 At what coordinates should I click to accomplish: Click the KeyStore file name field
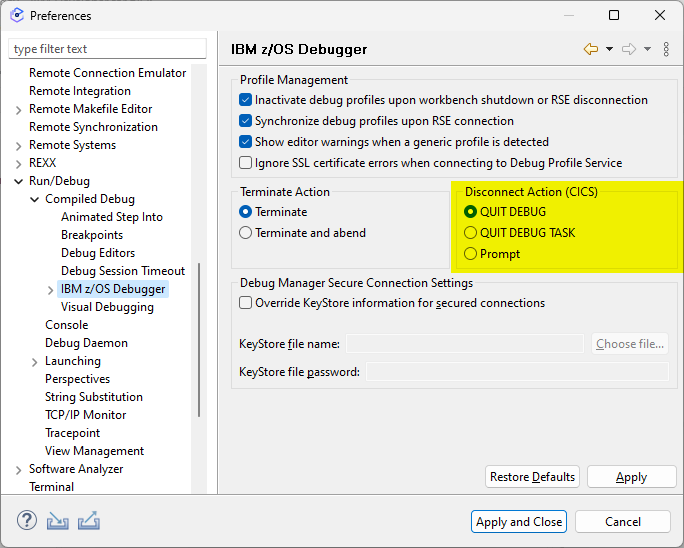pos(465,344)
